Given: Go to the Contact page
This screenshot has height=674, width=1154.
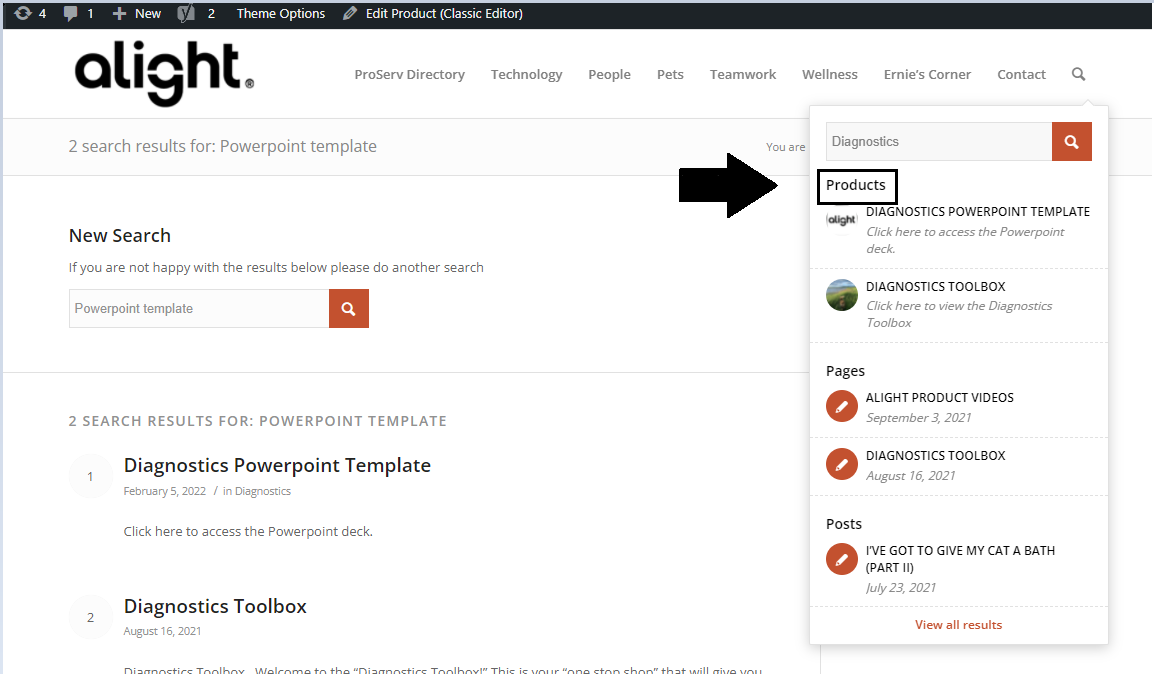Looking at the screenshot, I should 1021,74.
